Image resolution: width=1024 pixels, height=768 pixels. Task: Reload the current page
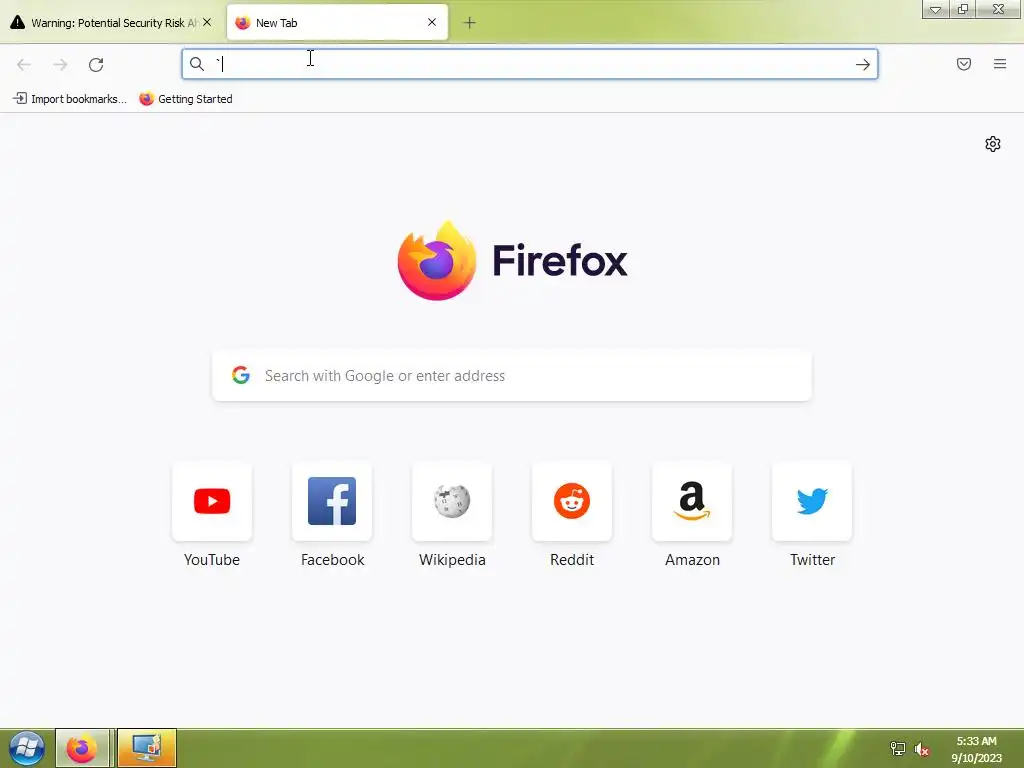click(x=96, y=64)
